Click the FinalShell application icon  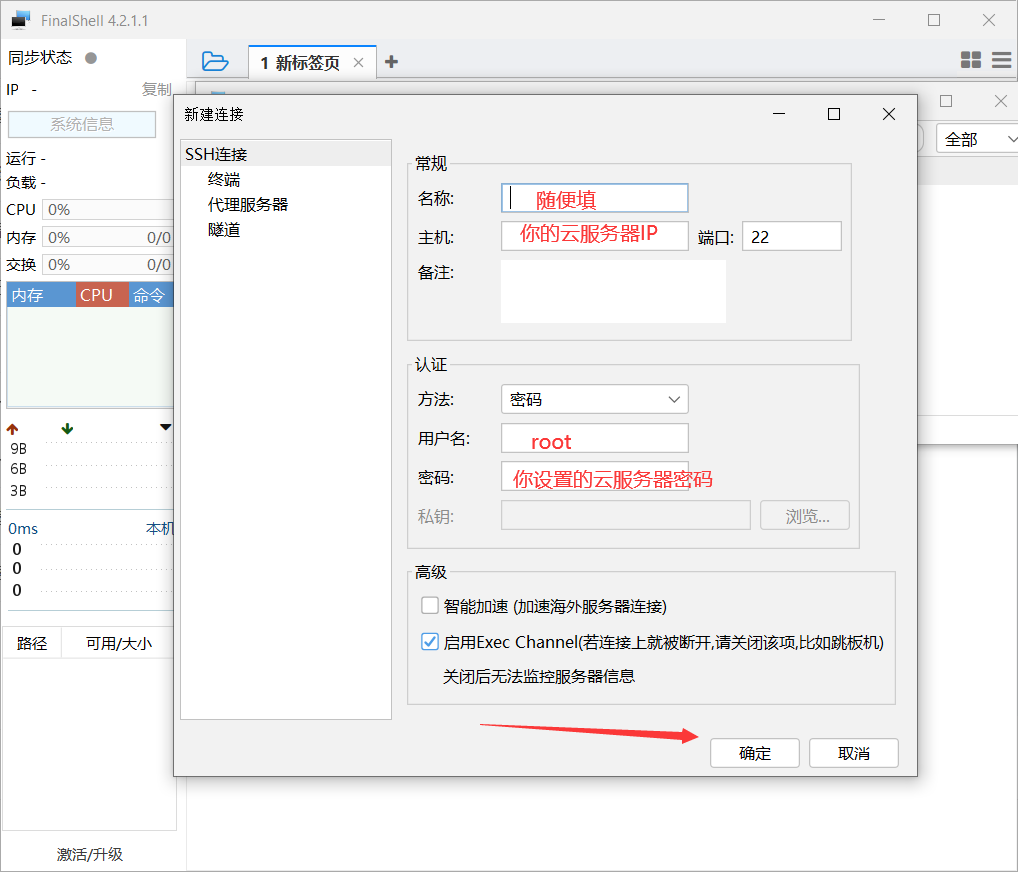point(21,20)
